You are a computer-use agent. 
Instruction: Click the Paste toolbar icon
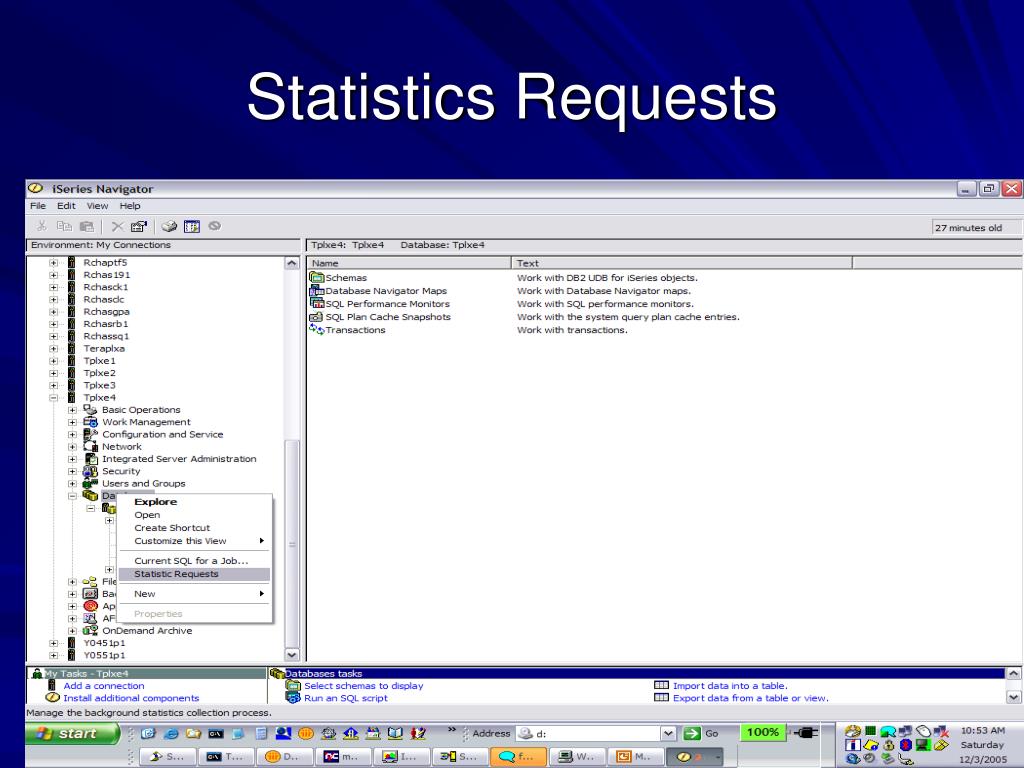tap(86, 226)
